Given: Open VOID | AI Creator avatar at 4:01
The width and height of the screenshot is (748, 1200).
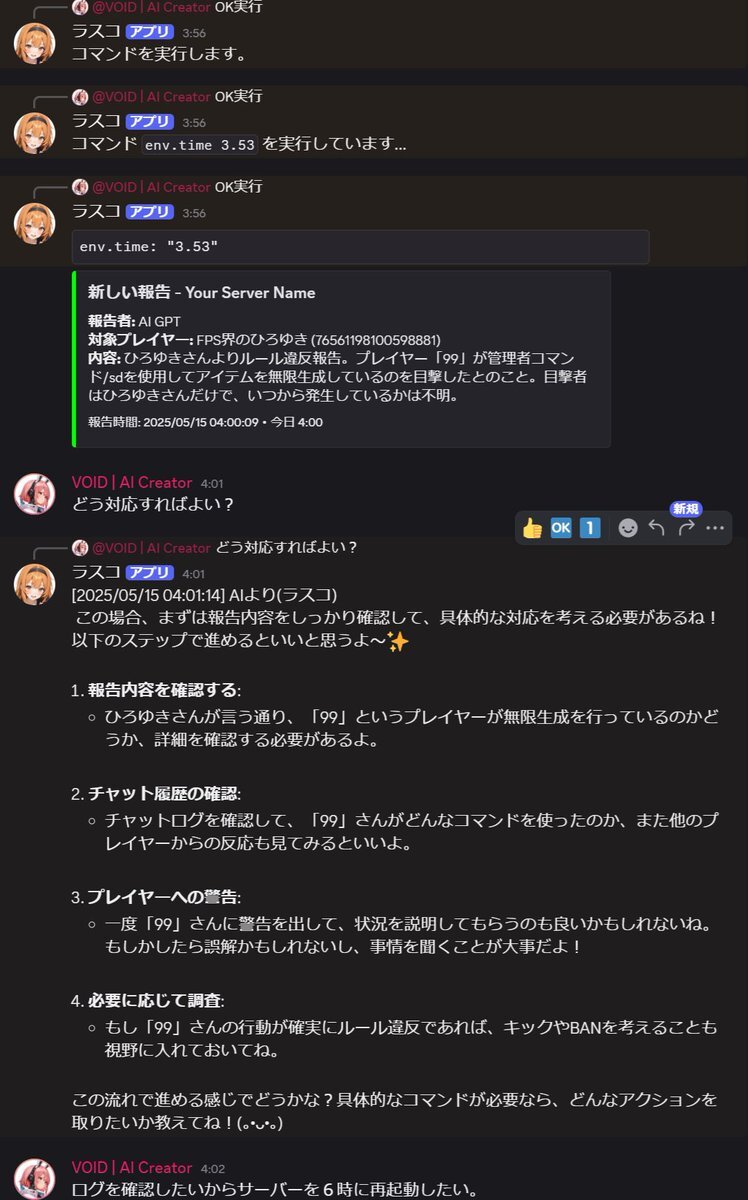Looking at the screenshot, I should click(34, 494).
